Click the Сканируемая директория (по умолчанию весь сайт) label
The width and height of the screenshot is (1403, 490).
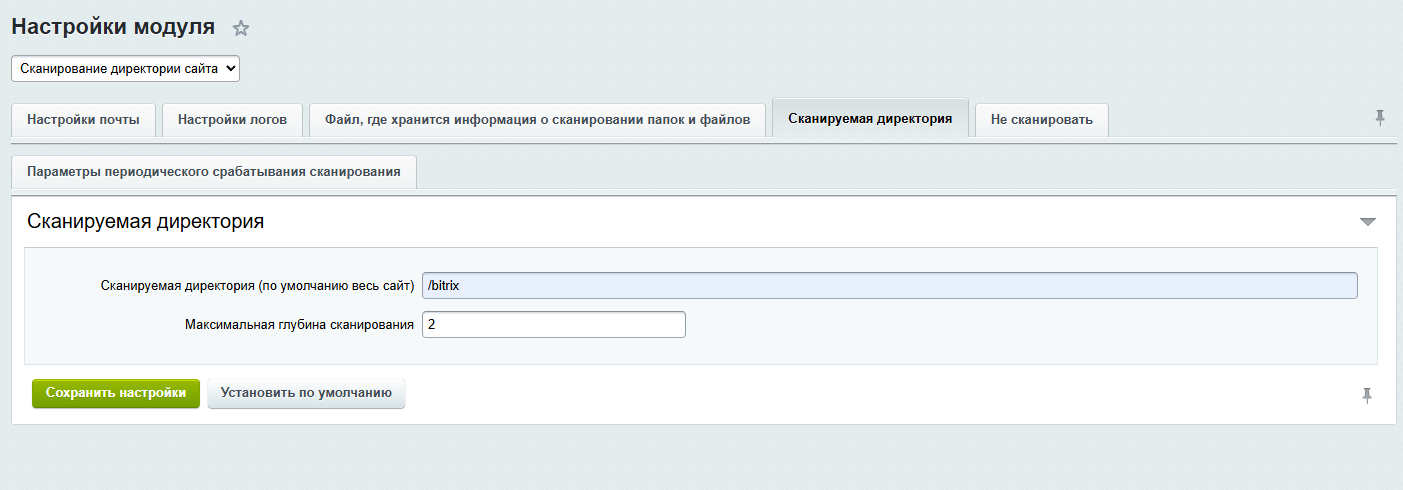coord(257,286)
